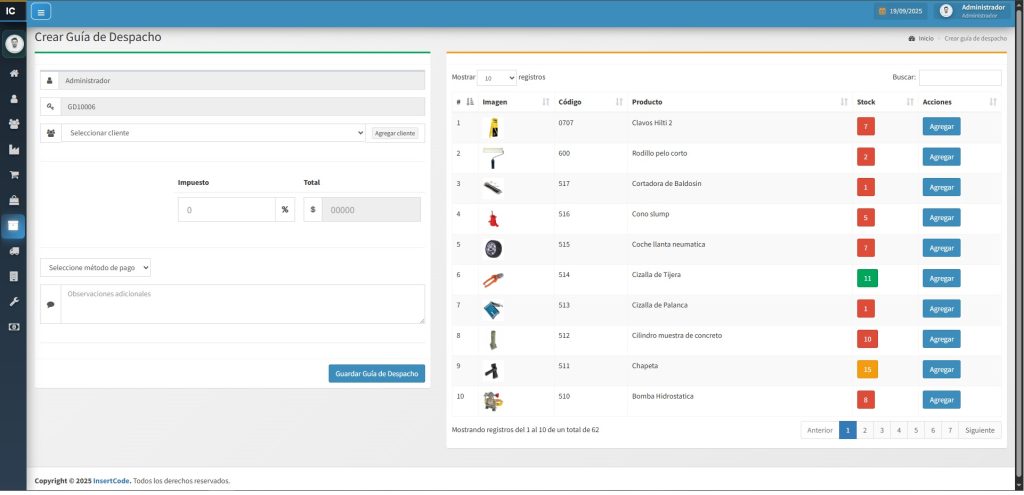Sort the table by the Código column

pyautogui.click(x=590, y=102)
